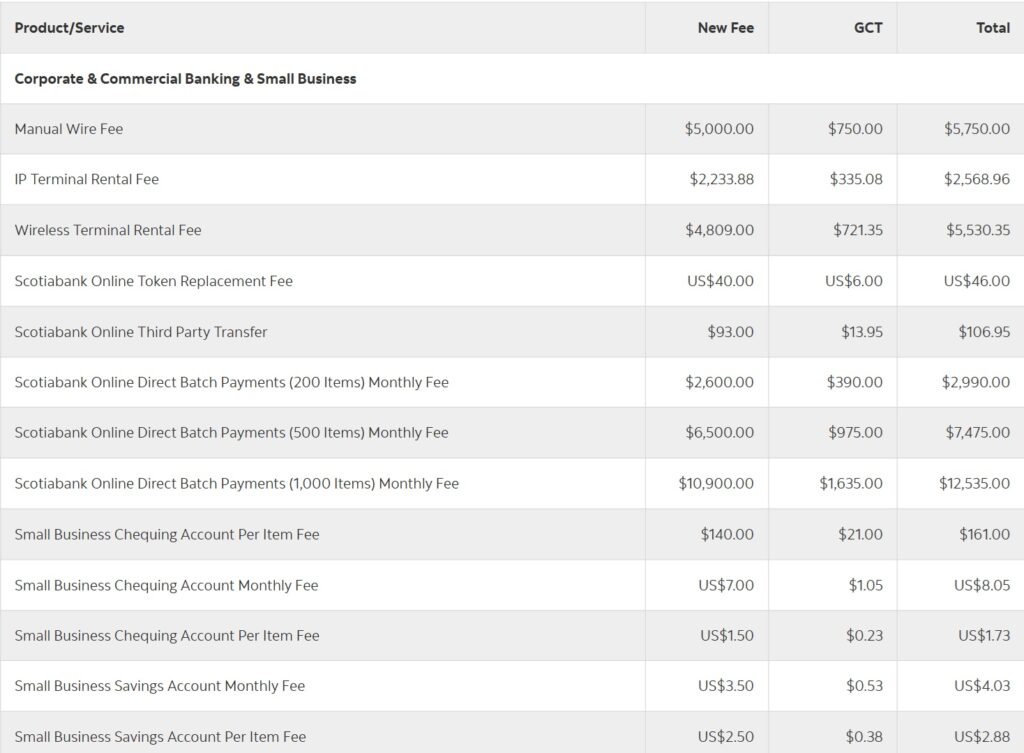
Task: Click the US$6.00 GCT cell
Action: pos(854,281)
